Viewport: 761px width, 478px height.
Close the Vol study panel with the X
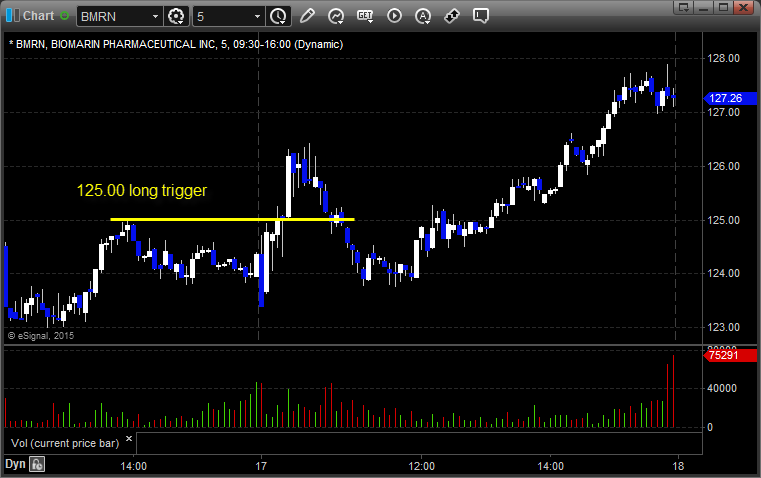click(x=129, y=439)
